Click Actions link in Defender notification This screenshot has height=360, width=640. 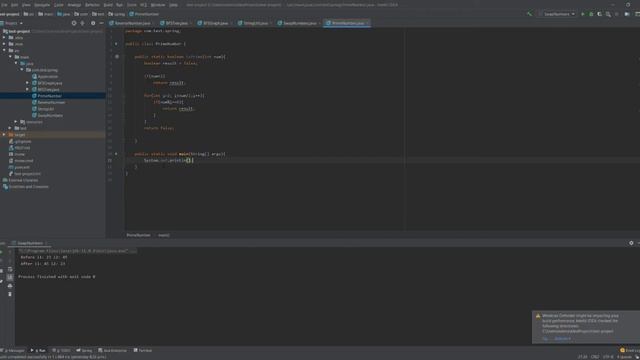pos(562,338)
